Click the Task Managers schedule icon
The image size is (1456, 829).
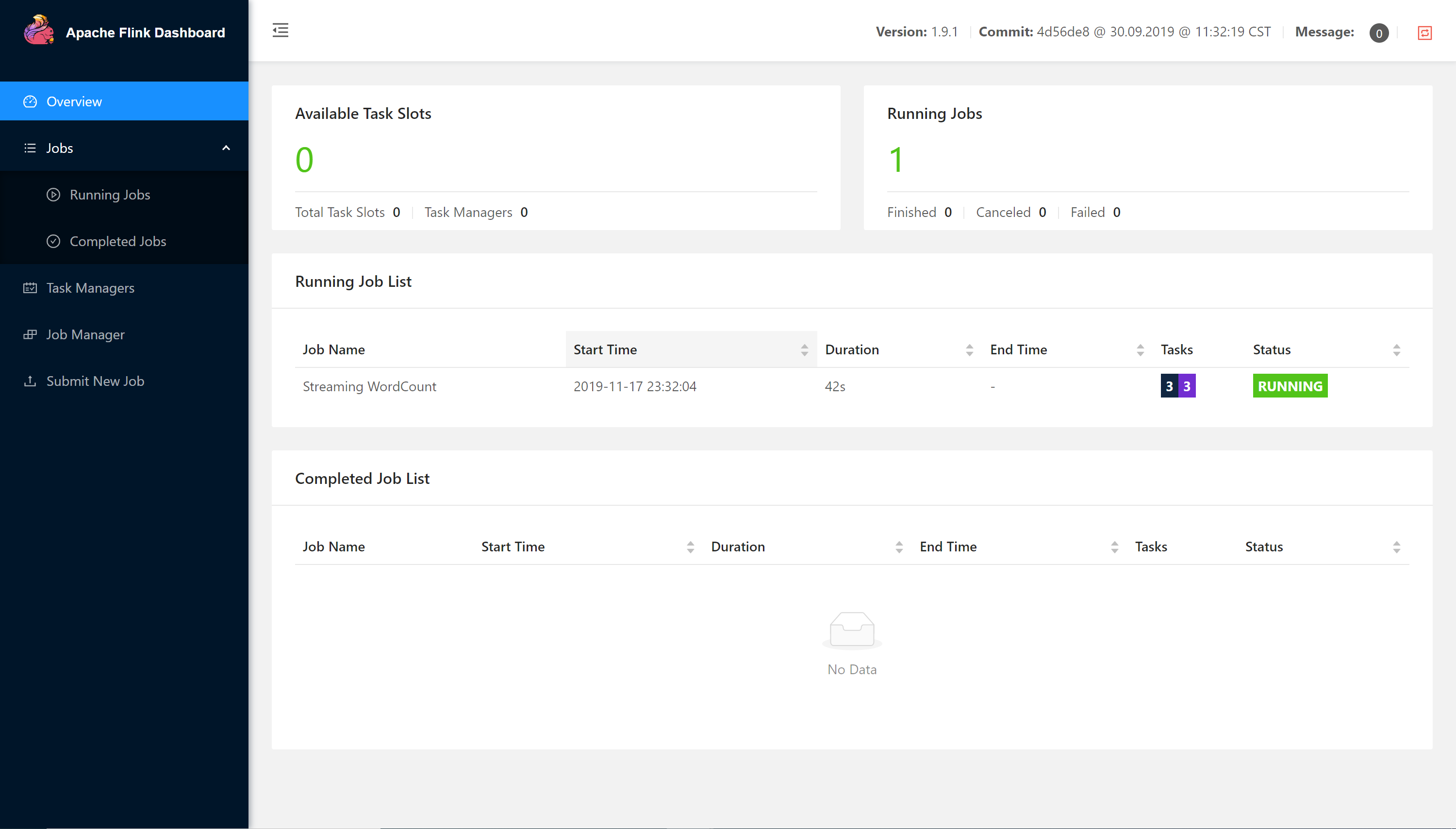[30, 288]
